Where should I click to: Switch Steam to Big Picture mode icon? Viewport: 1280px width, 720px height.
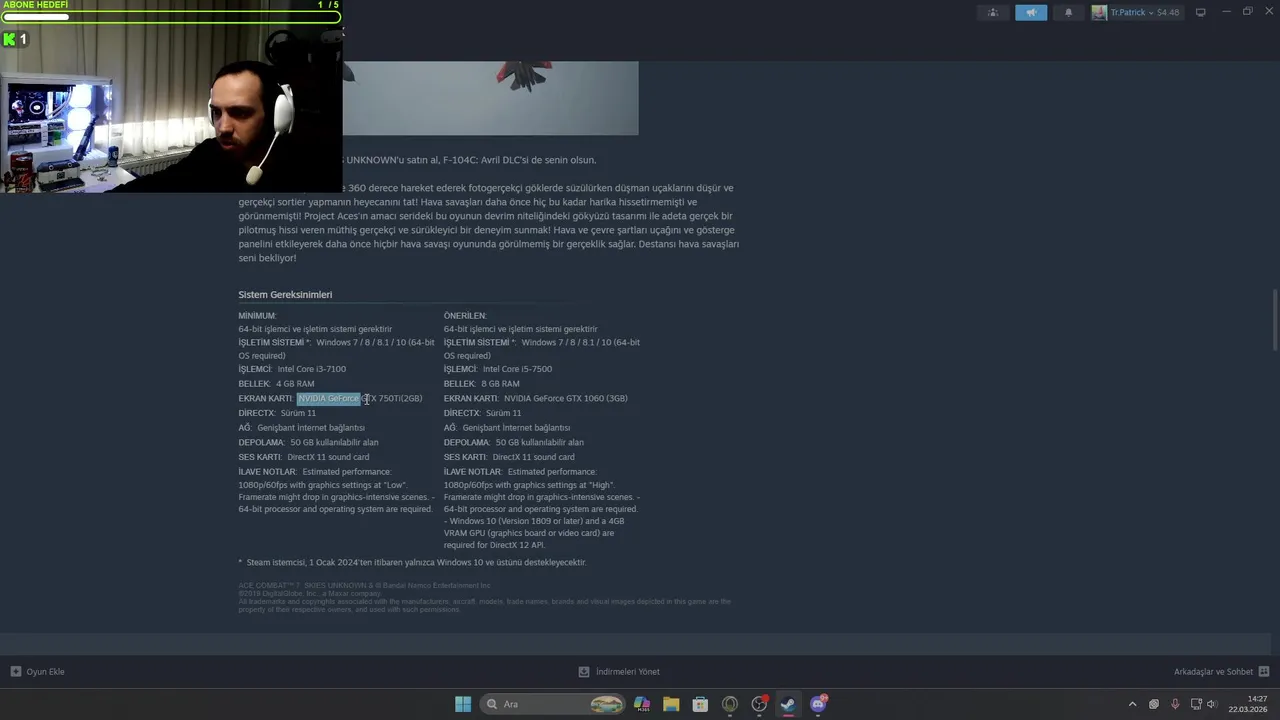pos(1201,13)
